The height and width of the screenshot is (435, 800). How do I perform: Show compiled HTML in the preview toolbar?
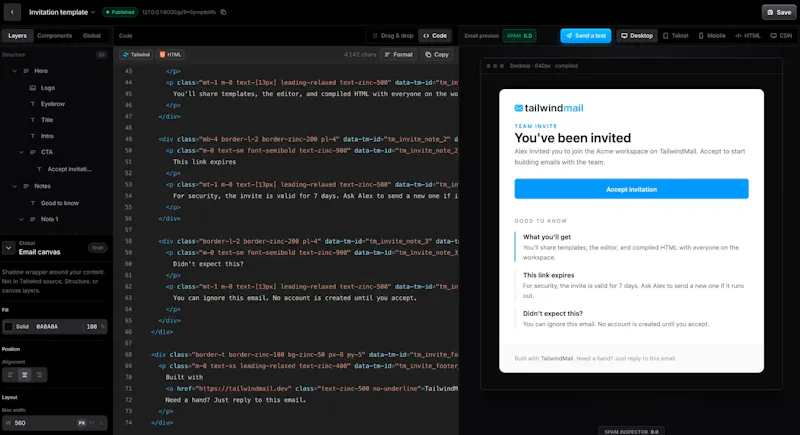(x=748, y=36)
